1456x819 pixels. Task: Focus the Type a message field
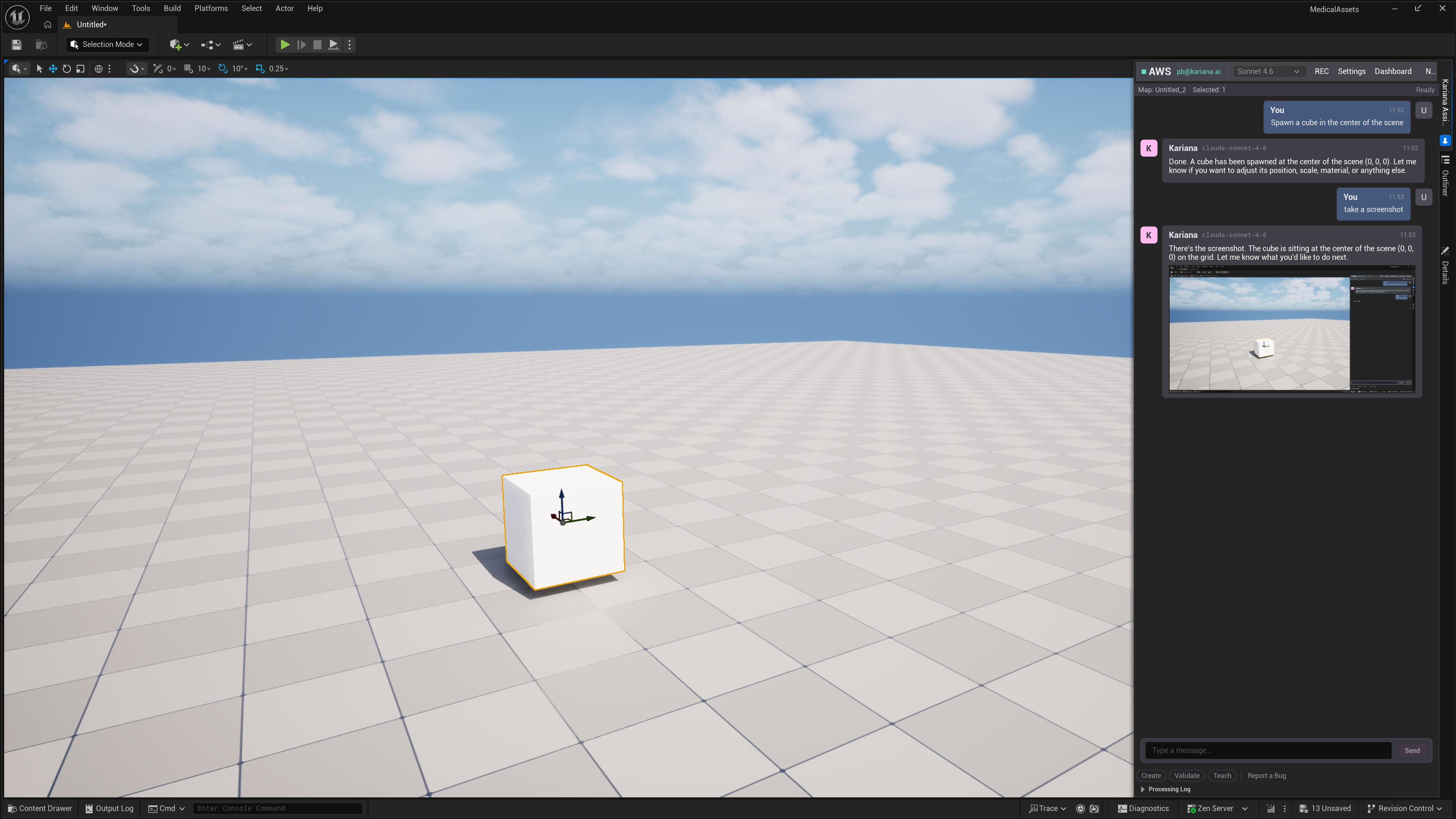(1268, 751)
